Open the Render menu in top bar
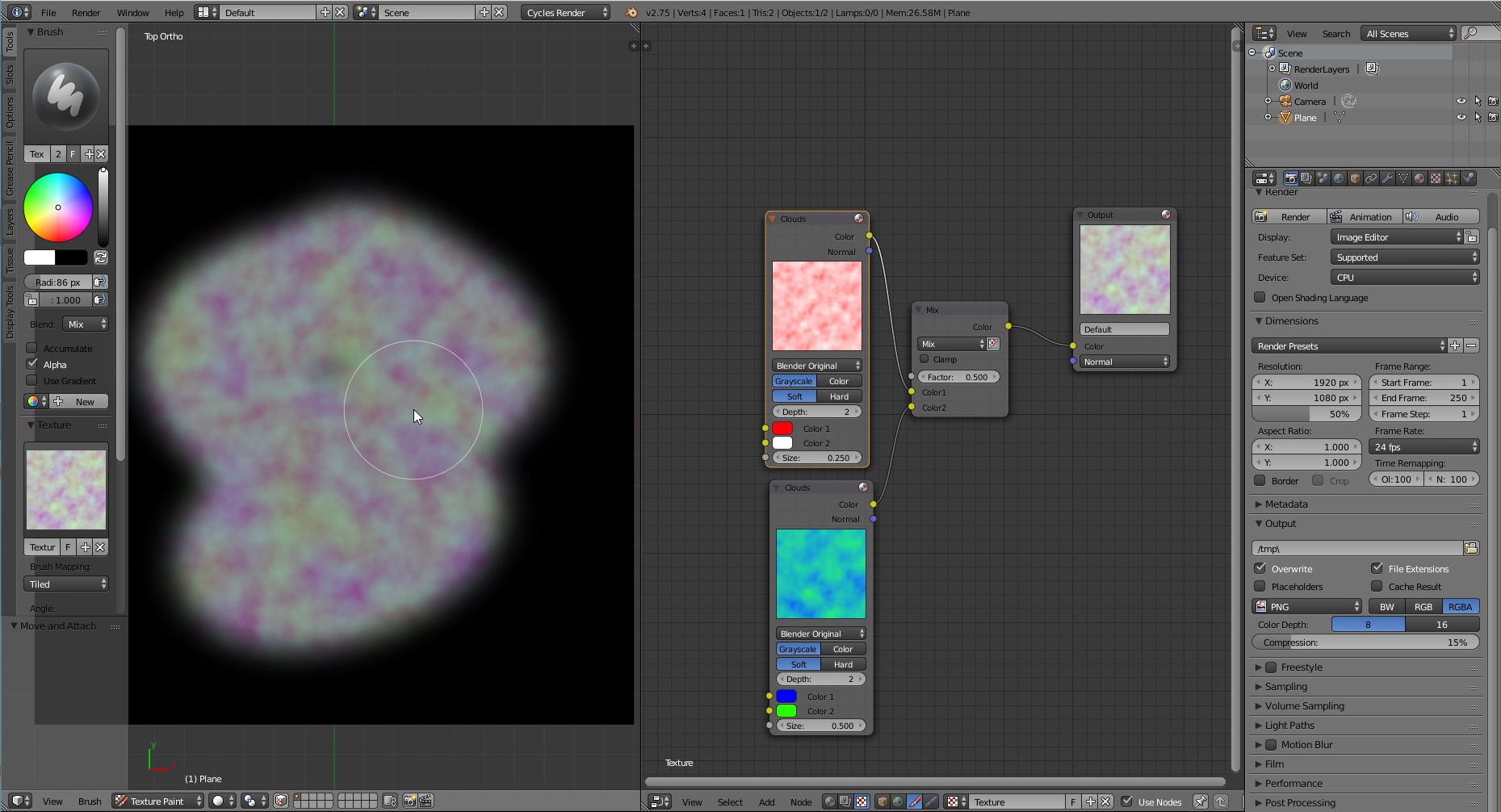1501x812 pixels. click(x=86, y=13)
